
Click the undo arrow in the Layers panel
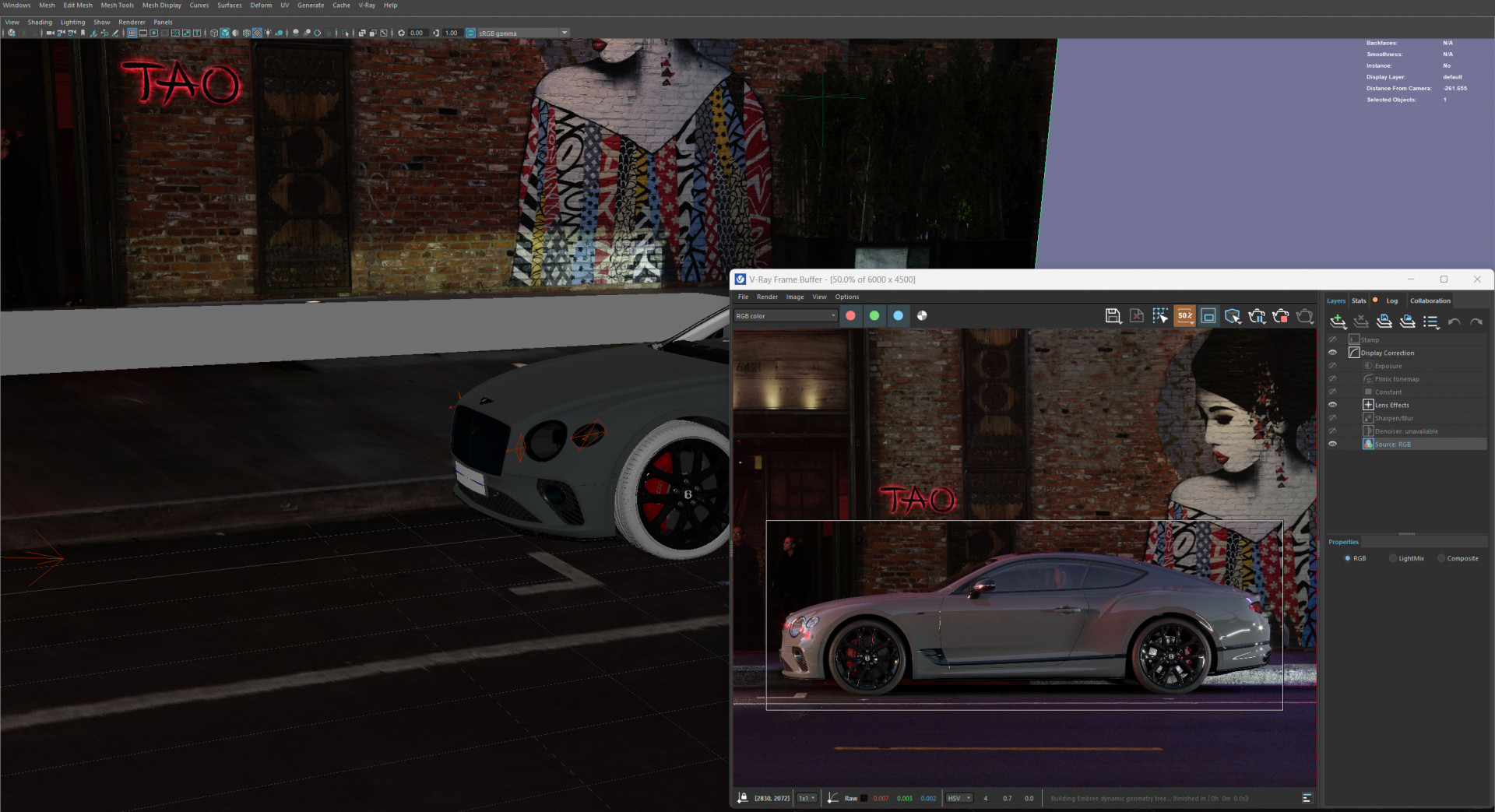click(1454, 322)
